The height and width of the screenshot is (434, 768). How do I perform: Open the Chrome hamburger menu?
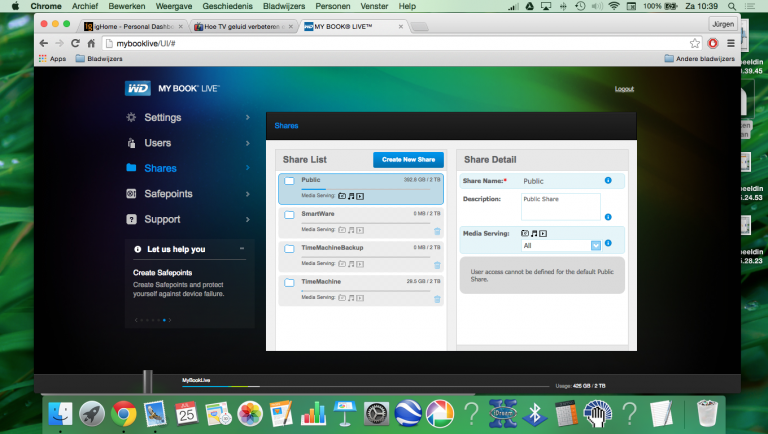point(731,43)
